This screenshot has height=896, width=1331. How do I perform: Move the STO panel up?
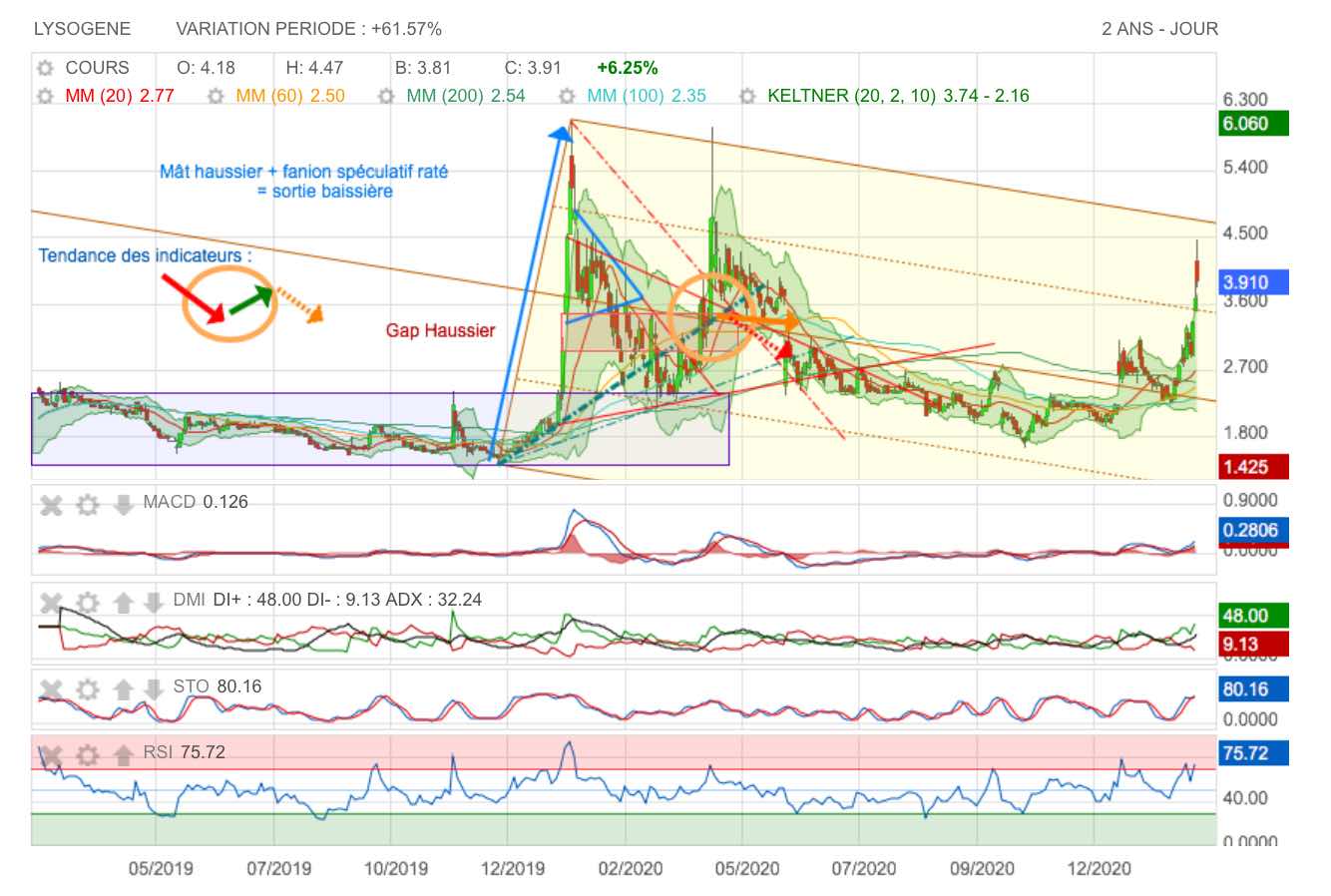pyautogui.click(x=123, y=688)
